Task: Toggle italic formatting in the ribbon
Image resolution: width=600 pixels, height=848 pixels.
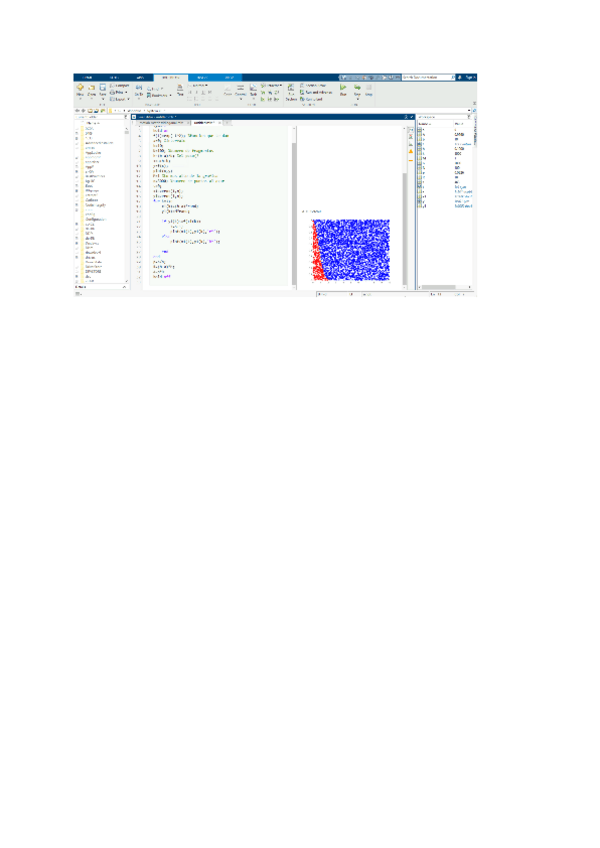Action: point(197,92)
